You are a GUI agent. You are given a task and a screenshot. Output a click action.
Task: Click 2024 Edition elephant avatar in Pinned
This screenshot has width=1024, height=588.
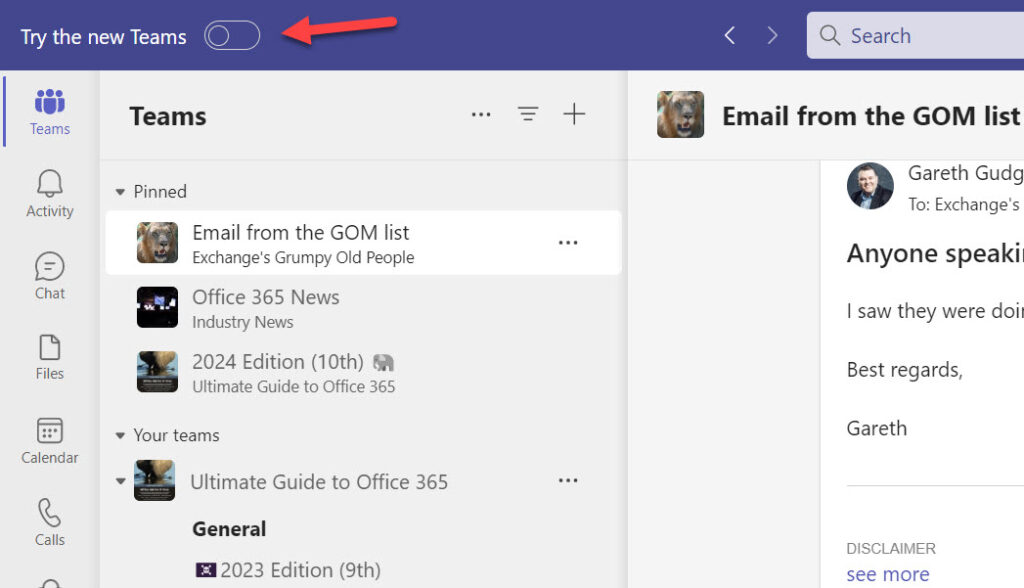(157, 372)
